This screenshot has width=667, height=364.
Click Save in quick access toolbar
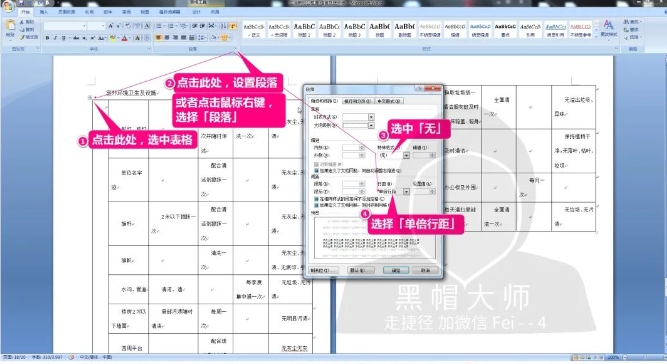(21, 3)
